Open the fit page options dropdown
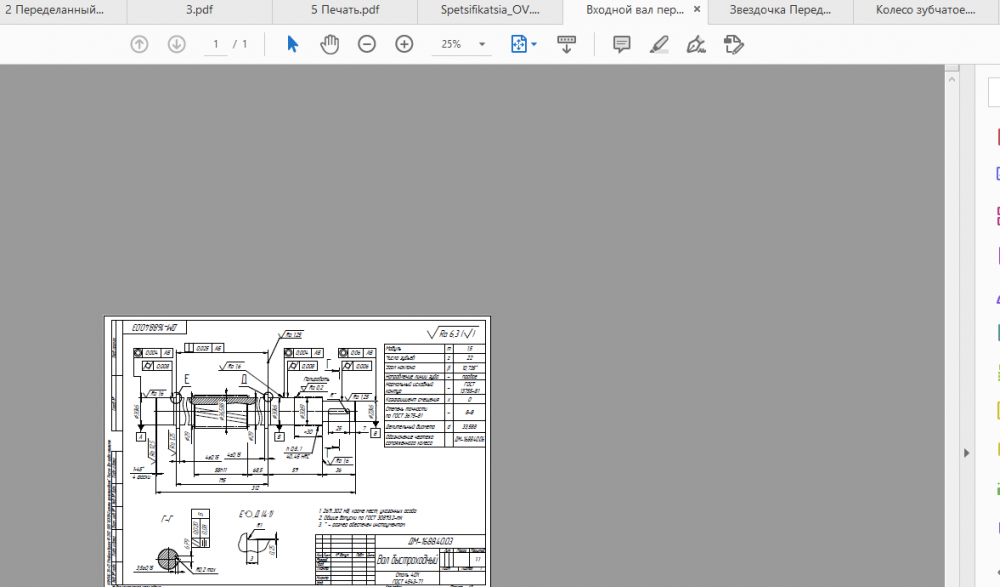1000x587 pixels. 524,44
